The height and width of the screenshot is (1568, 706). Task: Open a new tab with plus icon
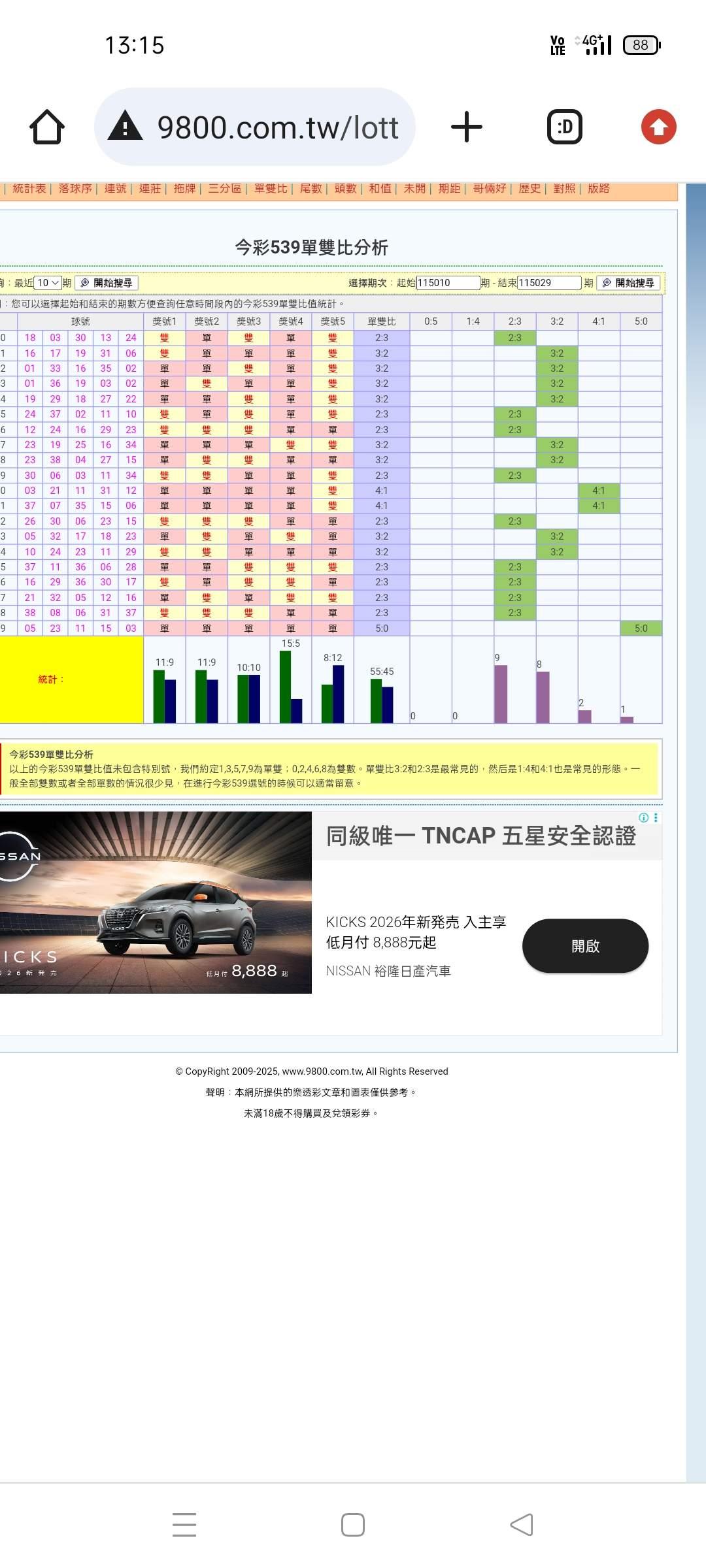pos(466,127)
